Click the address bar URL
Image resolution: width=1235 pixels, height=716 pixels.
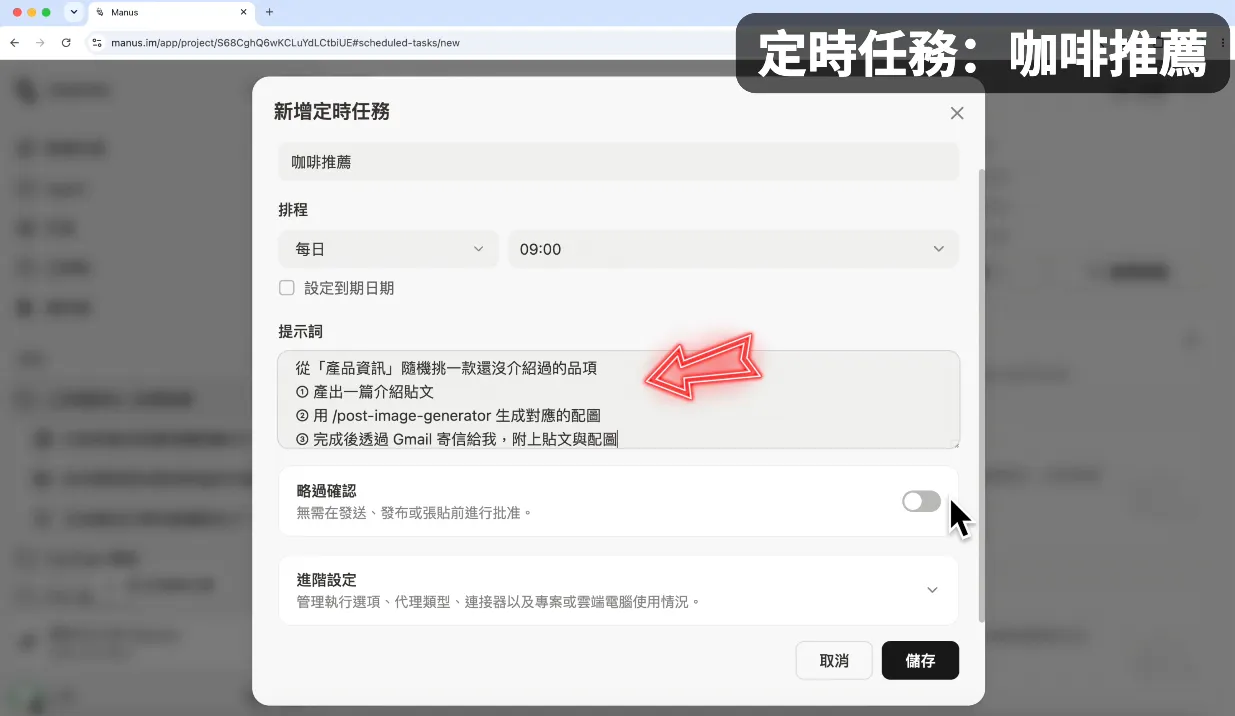(286, 43)
